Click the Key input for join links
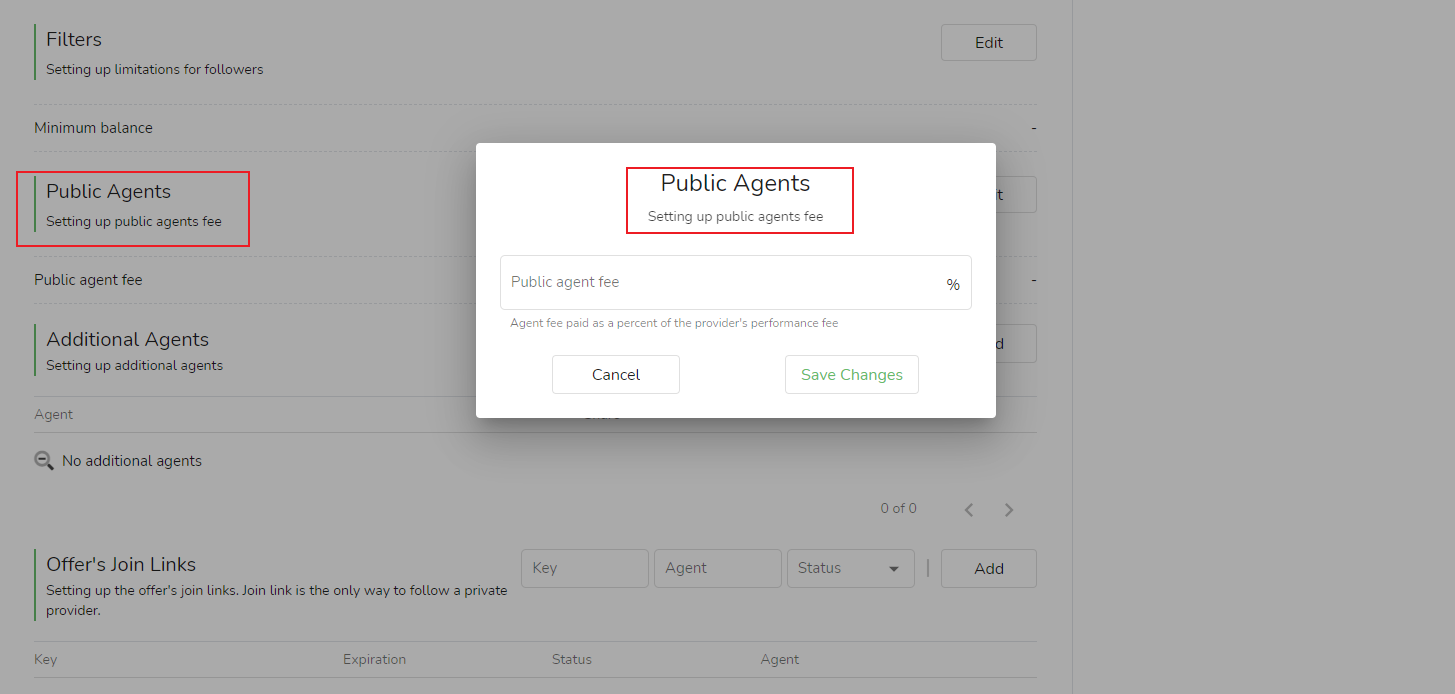 584,568
